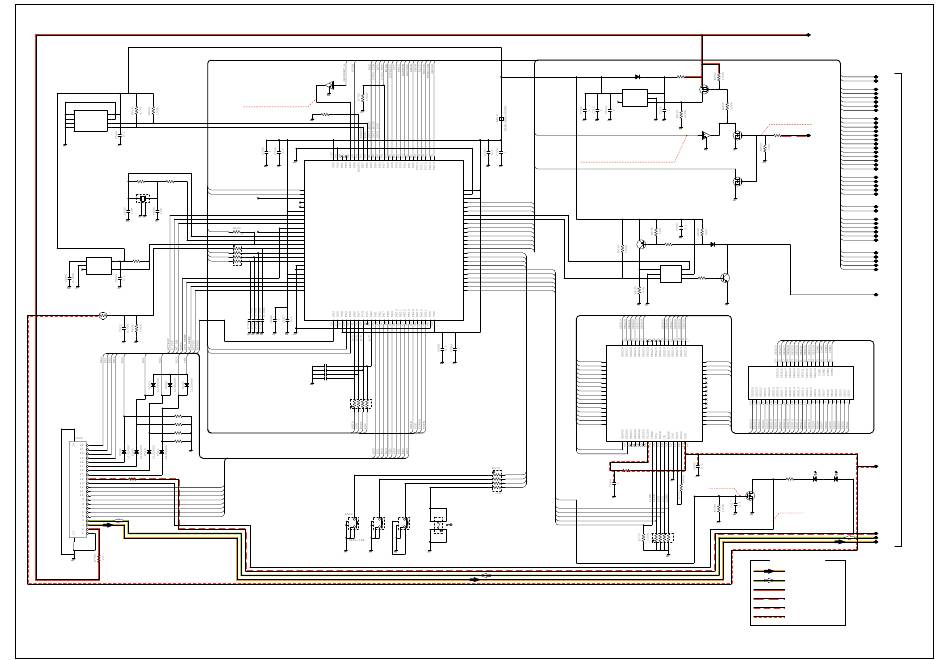The image size is (950, 660).
Task: Click the dashed resistor array below the QFP chip
Action: point(663,537)
